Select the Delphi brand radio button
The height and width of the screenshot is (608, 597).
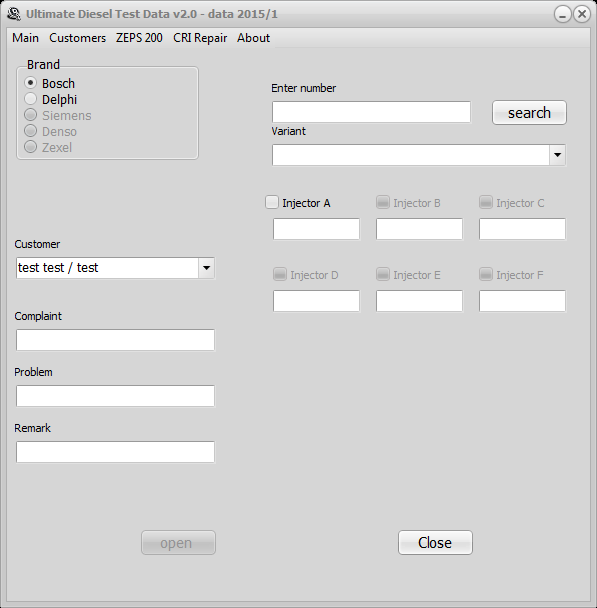(x=31, y=99)
